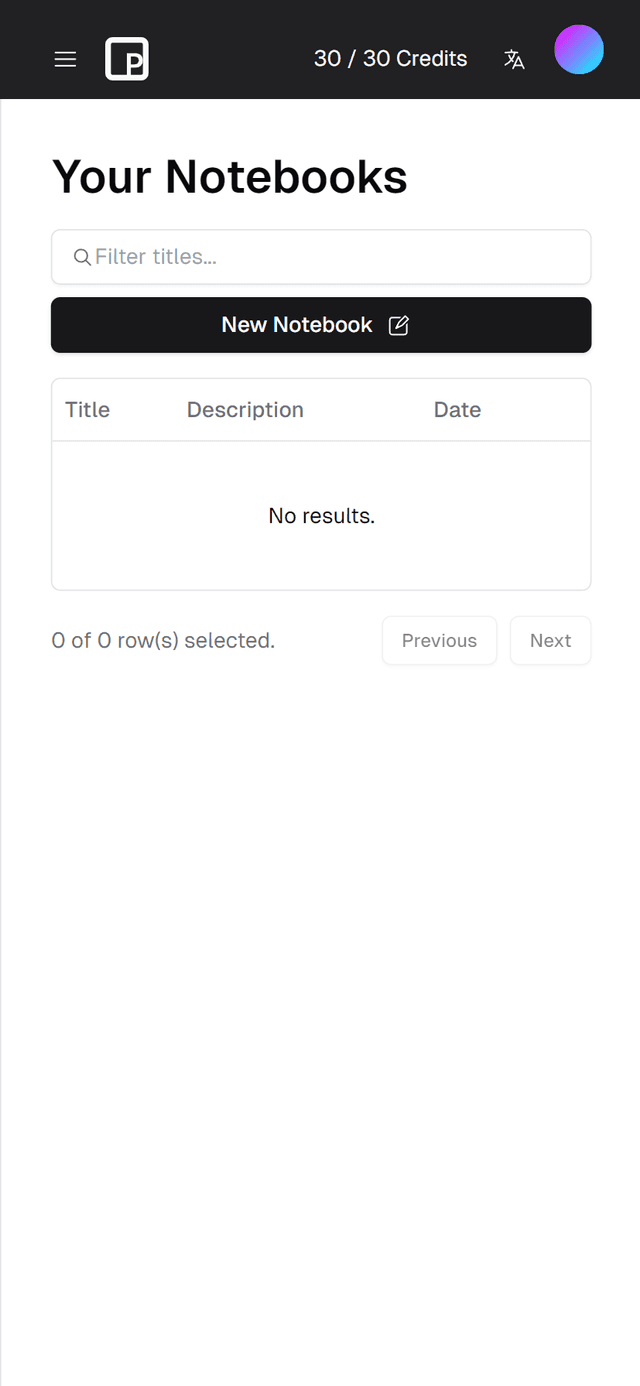
Task: Create a New Notebook
Action: tap(296, 325)
